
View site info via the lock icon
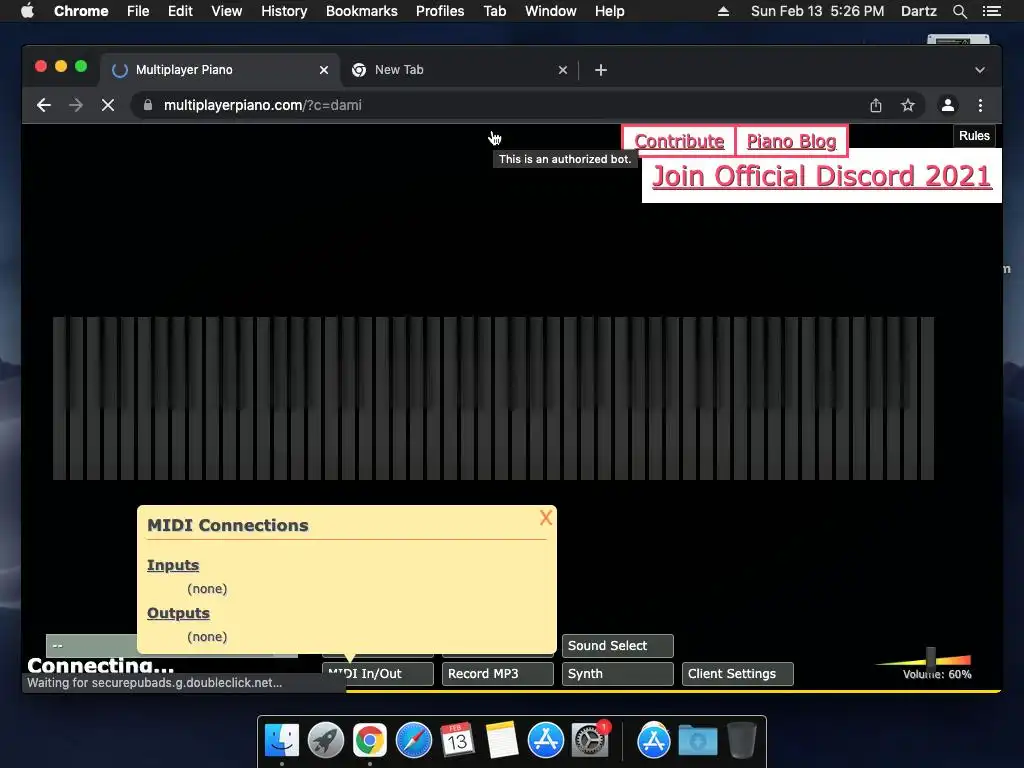tap(148, 105)
